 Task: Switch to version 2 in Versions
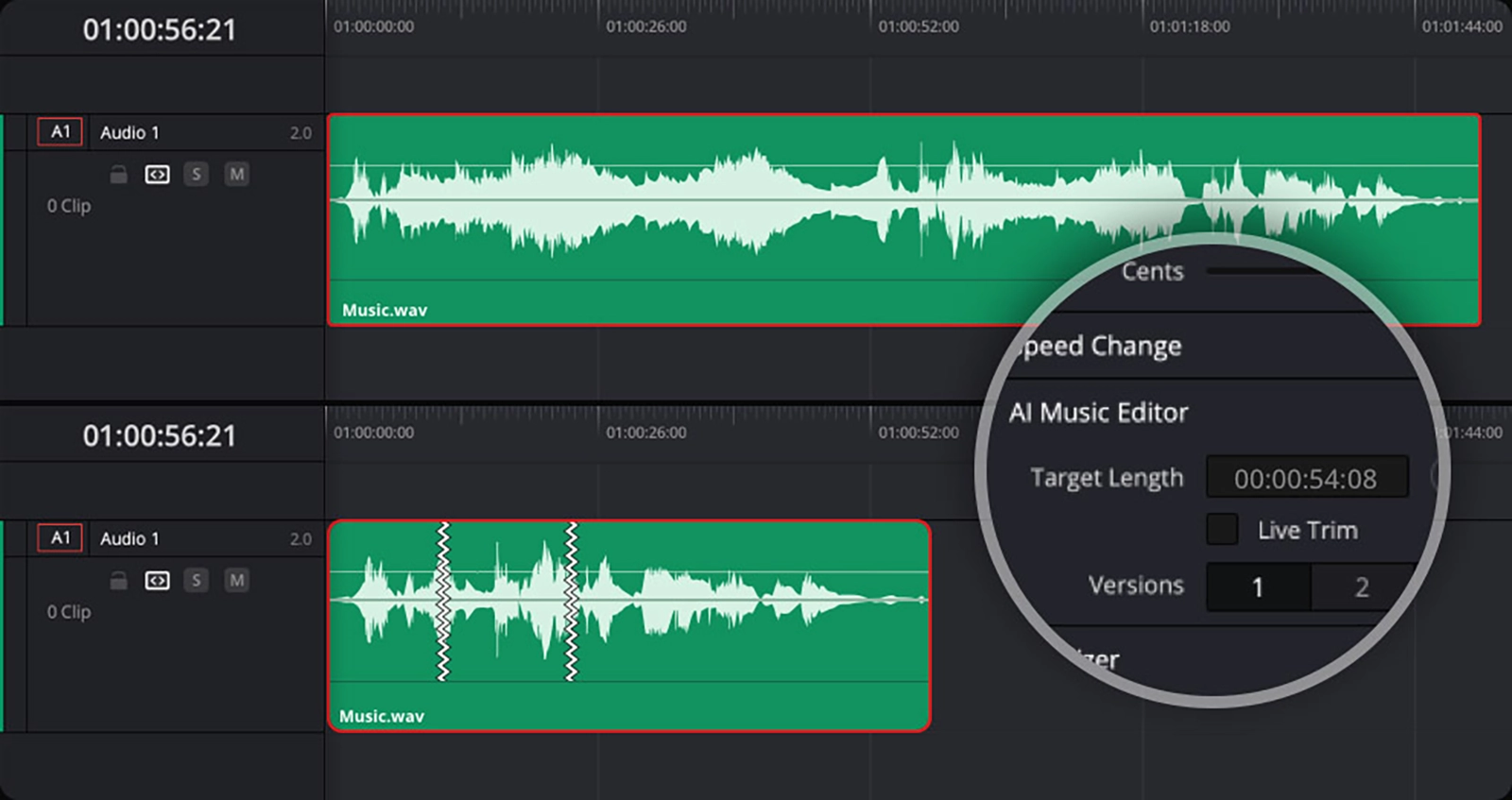tap(1361, 587)
